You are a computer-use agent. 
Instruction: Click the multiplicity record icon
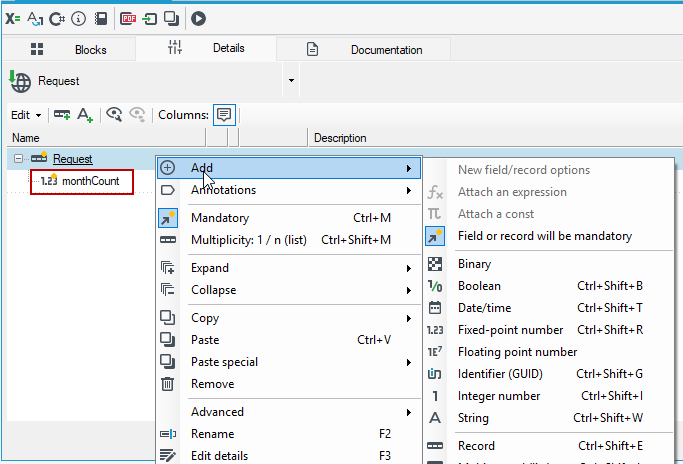168,240
